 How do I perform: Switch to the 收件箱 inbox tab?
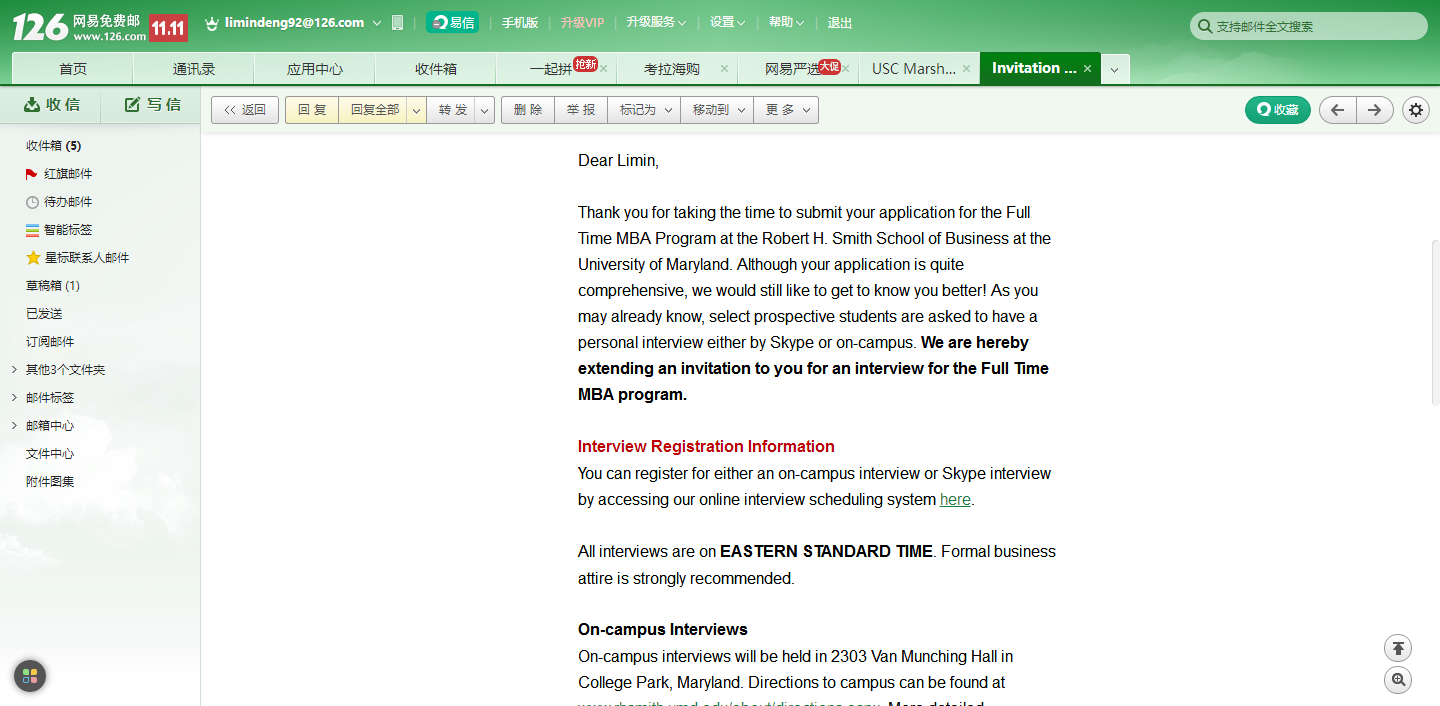coord(436,69)
